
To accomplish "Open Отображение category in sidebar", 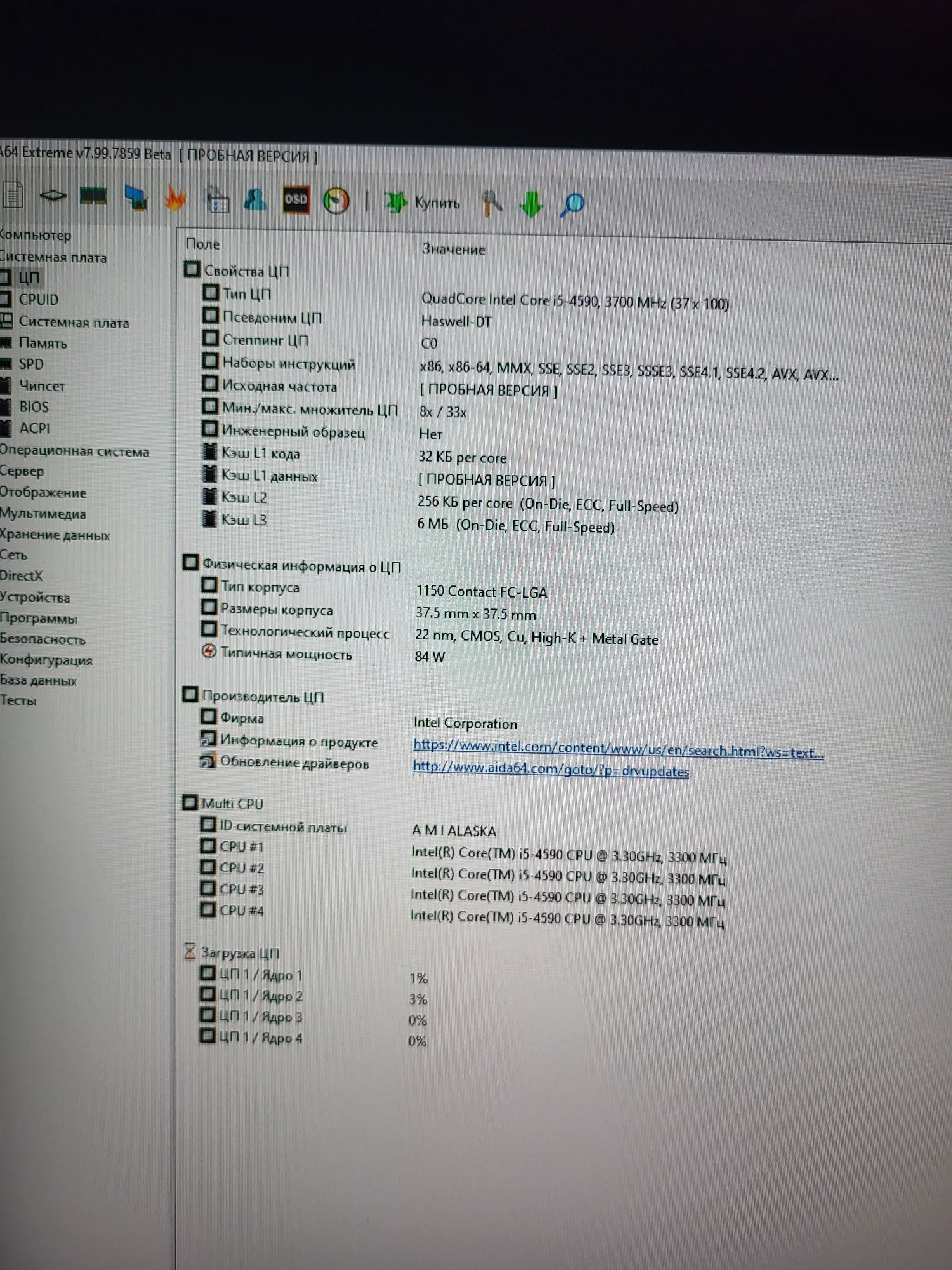I will [43, 493].
